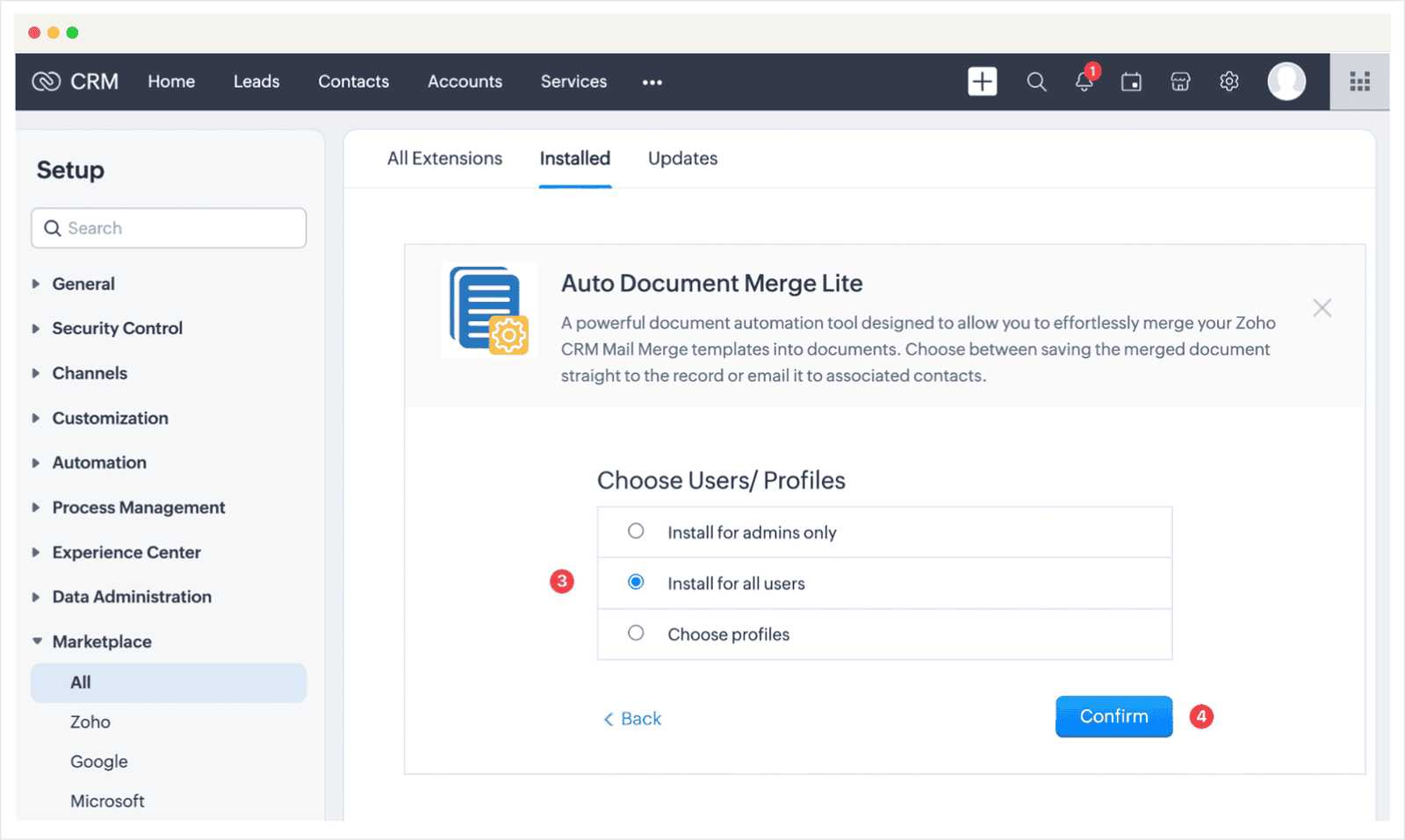This screenshot has width=1405, height=840.
Task: Open the marketplace store icon
Action: click(1180, 82)
